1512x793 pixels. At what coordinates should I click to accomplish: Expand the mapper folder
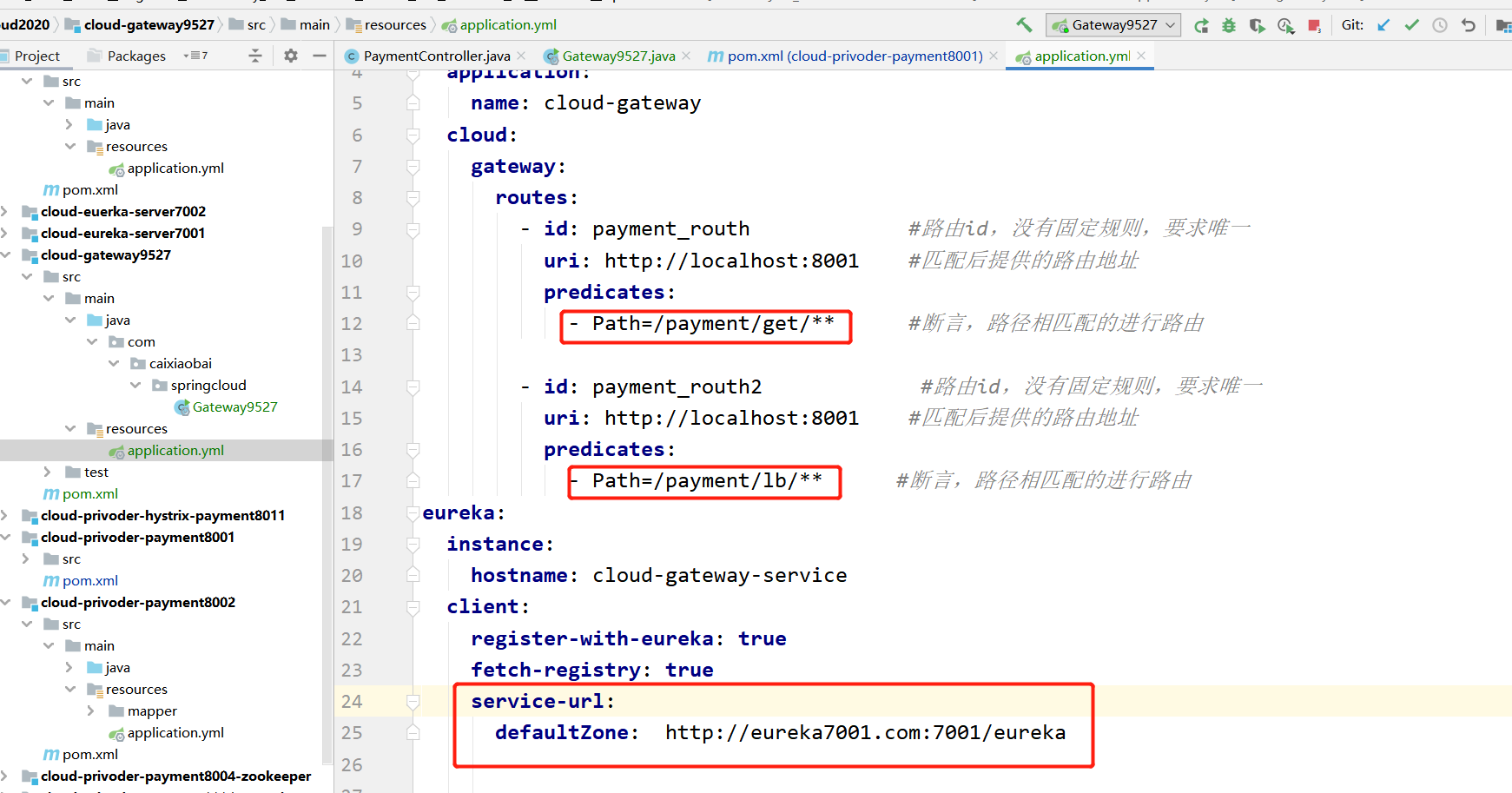[91, 710]
